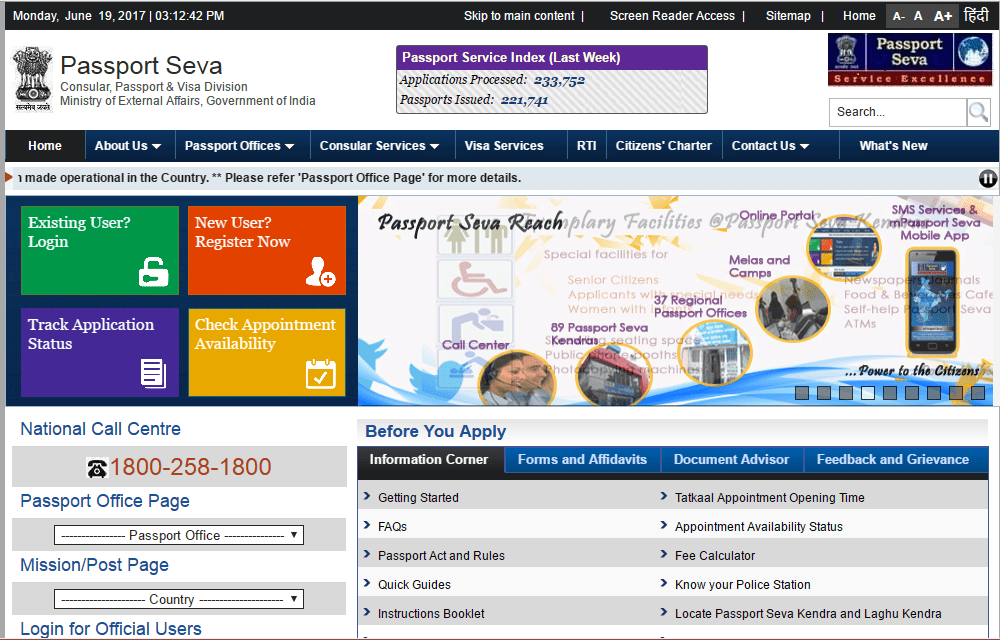Click the New User Register Now icon
The height and width of the screenshot is (640, 1000).
(322, 272)
